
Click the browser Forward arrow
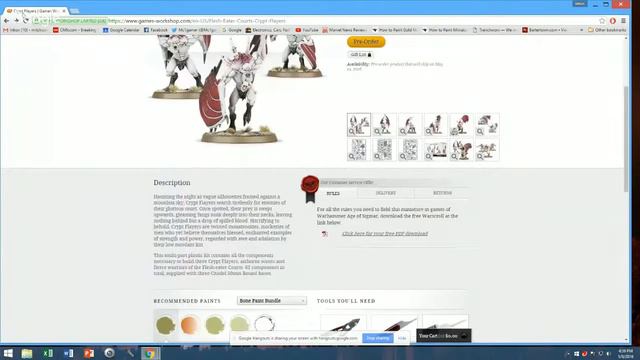coord(16,20)
